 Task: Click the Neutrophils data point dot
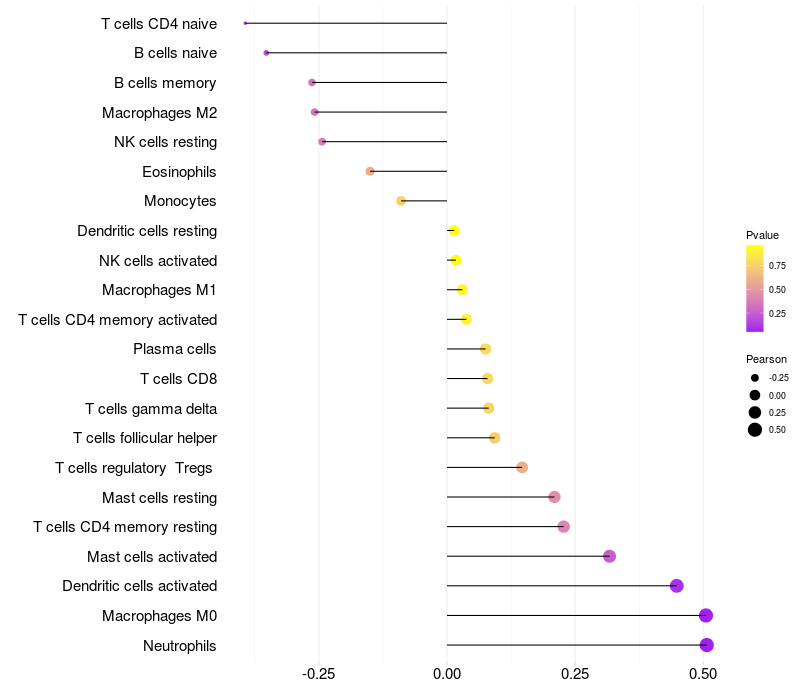[706, 645]
